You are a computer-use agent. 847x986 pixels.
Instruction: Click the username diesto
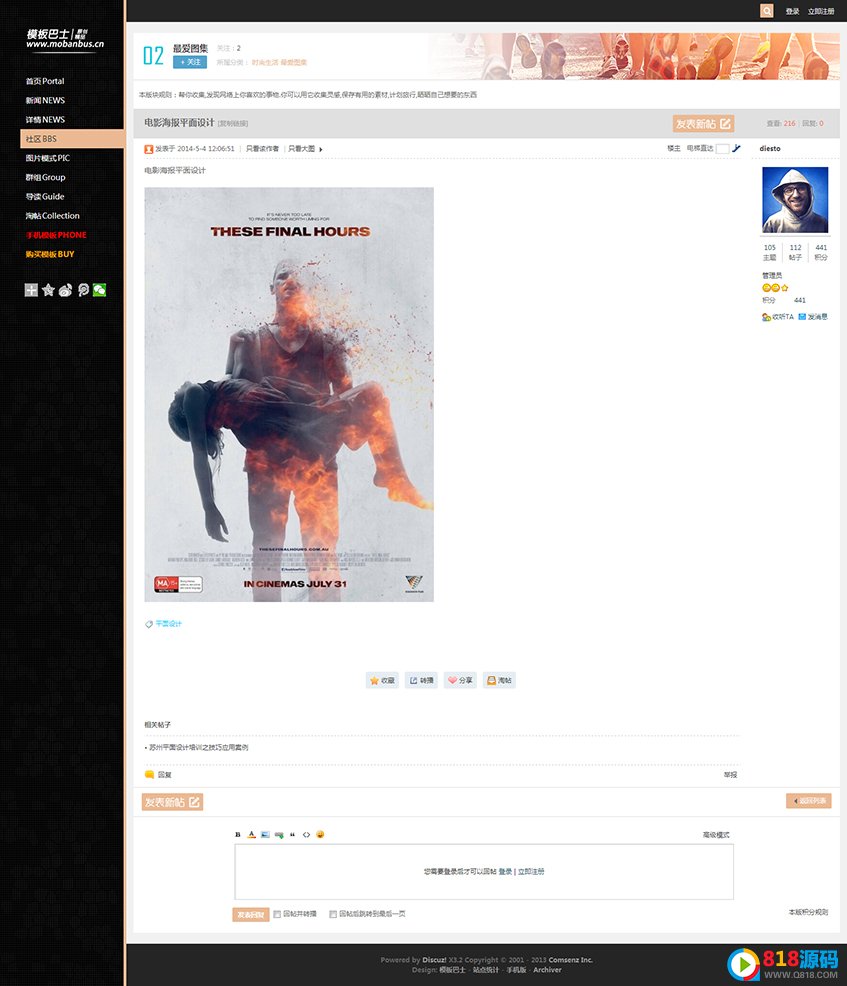coord(770,149)
